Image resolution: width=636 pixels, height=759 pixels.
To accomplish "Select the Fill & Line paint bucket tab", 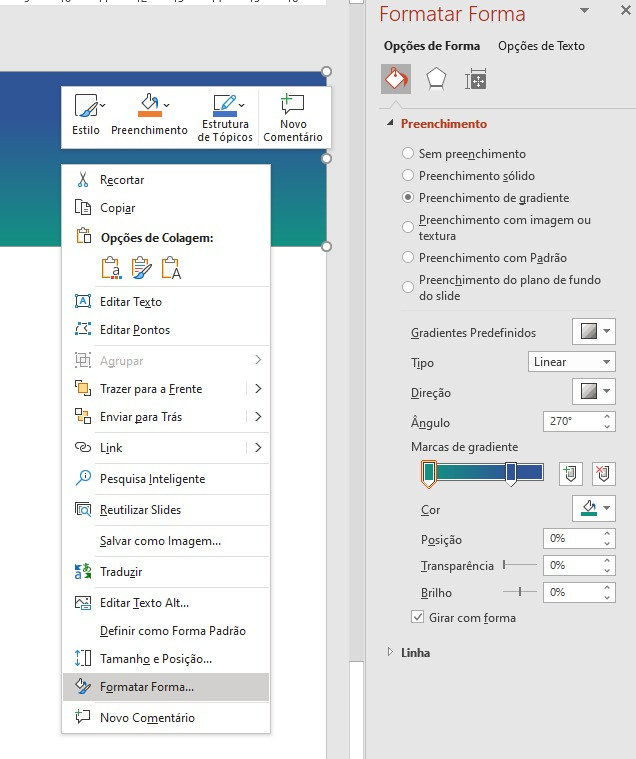I will click(396, 79).
